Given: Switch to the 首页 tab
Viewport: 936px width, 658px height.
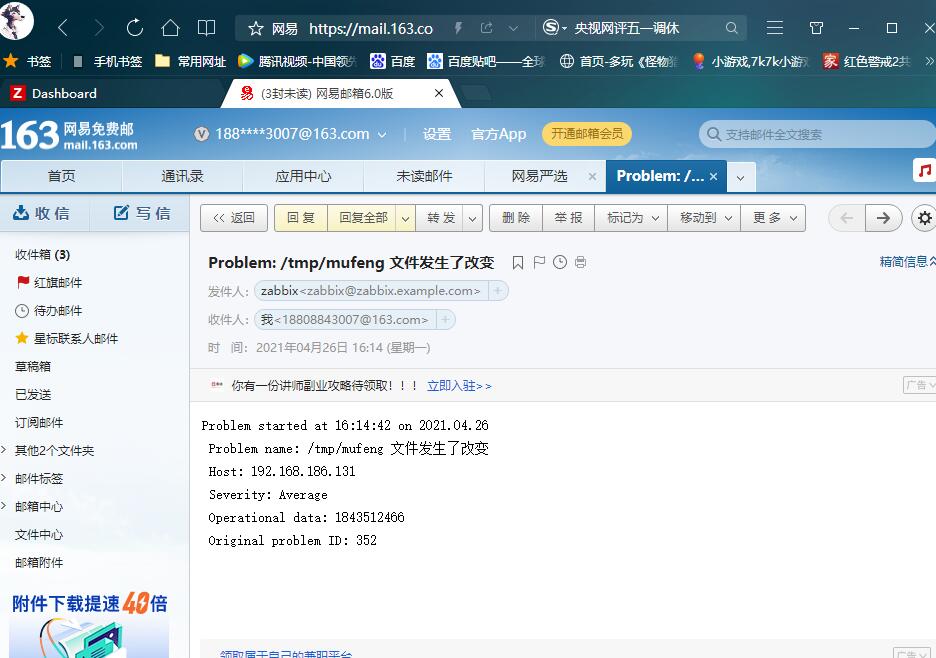Looking at the screenshot, I should click(x=61, y=176).
